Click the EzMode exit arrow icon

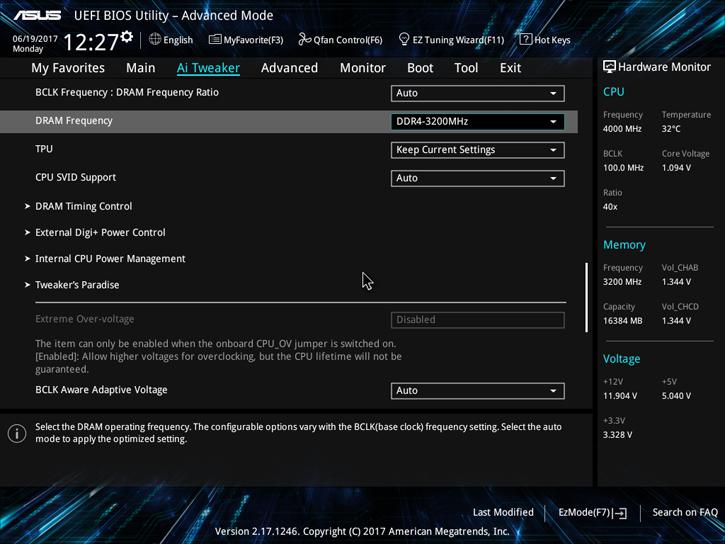click(622, 513)
